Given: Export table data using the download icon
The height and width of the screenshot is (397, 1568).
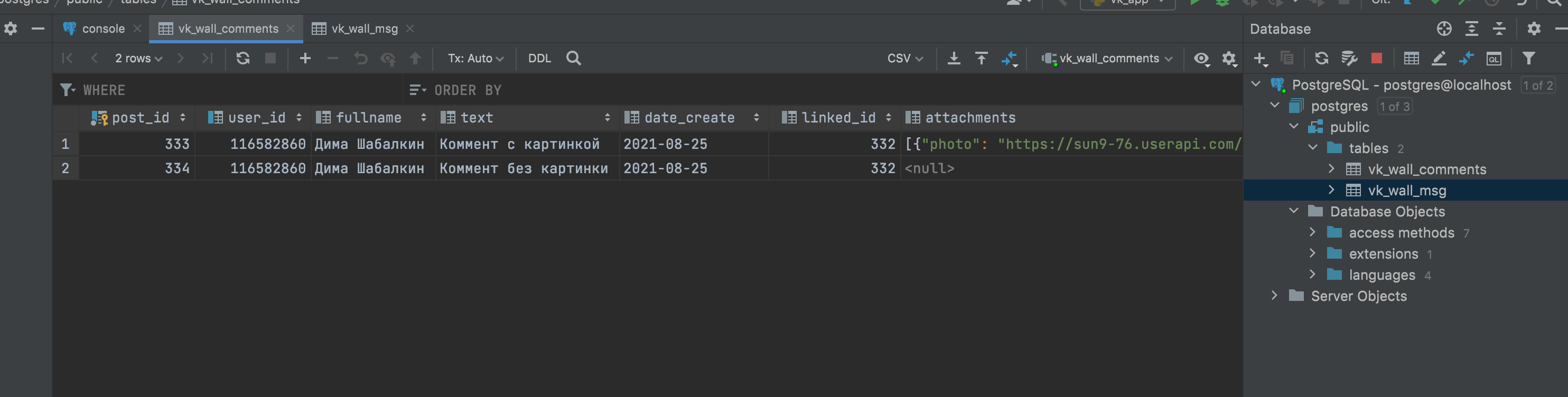Looking at the screenshot, I should [x=953, y=59].
